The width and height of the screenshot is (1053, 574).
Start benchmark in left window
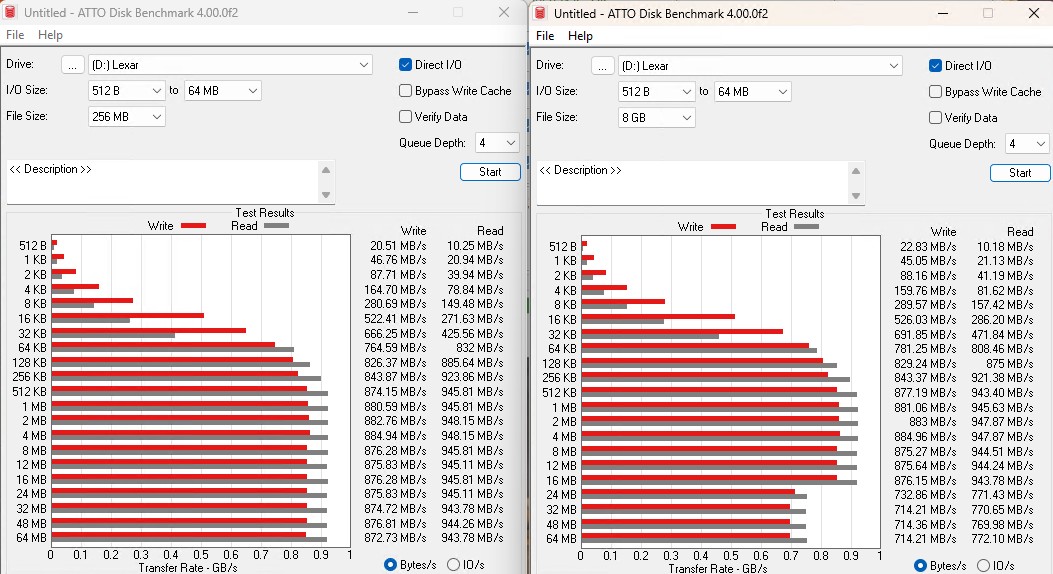tap(490, 172)
